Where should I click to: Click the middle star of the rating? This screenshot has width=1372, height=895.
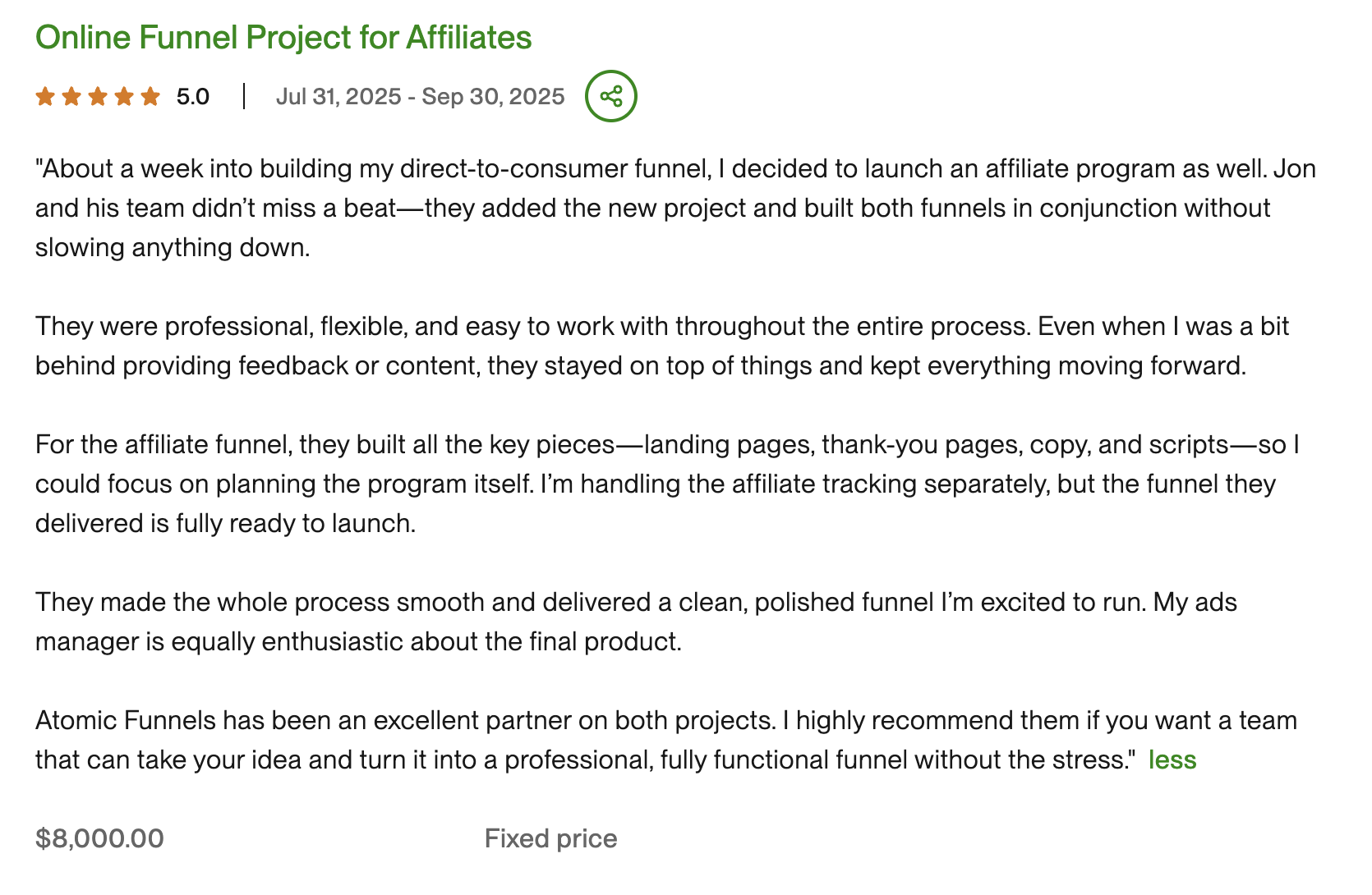point(99,96)
